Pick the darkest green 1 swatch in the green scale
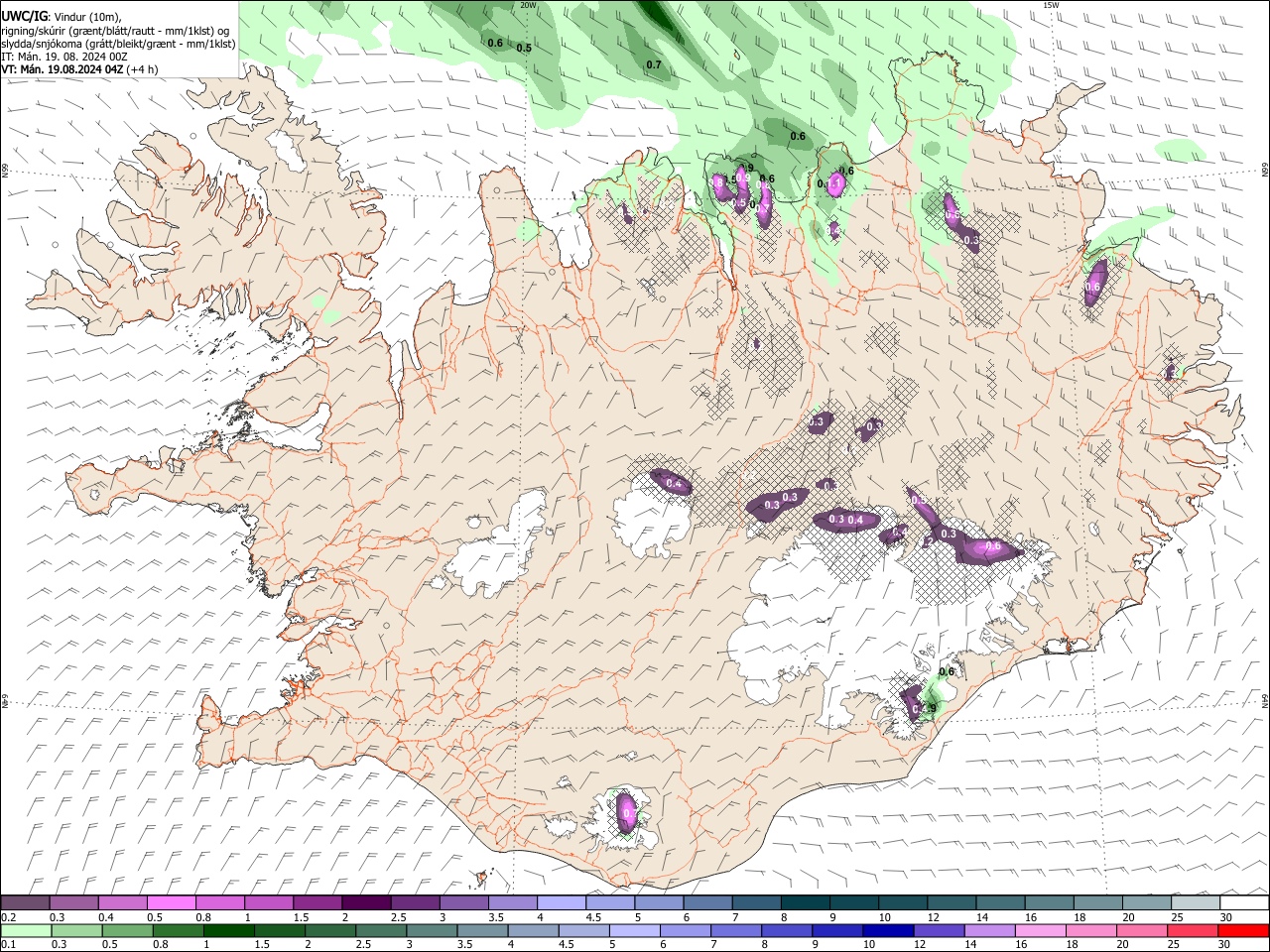This screenshot has height=952, width=1270. pyautogui.click(x=229, y=930)
